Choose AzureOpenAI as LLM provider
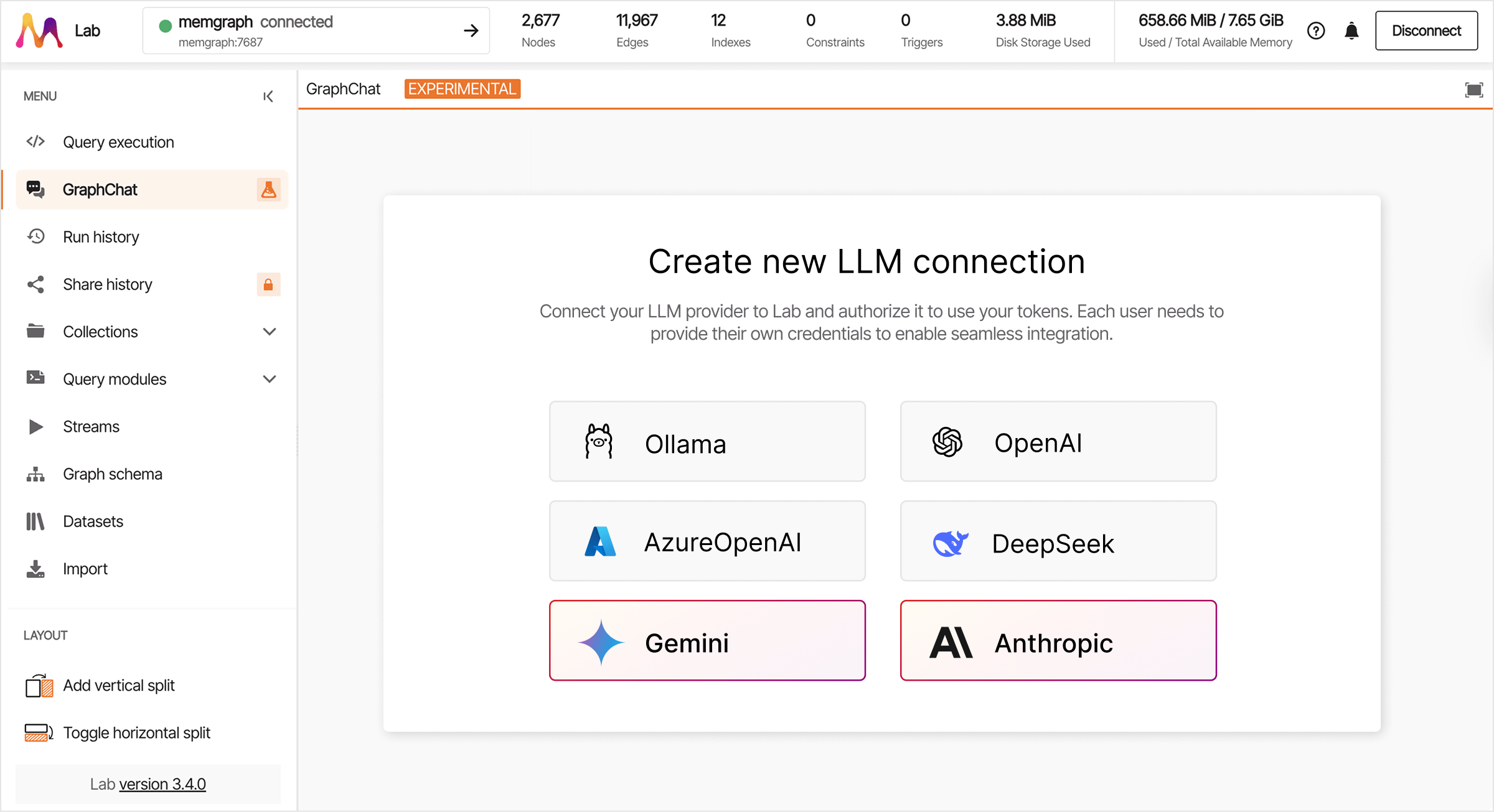Viewport: 1494px width, 812px height. click(707, 541)
